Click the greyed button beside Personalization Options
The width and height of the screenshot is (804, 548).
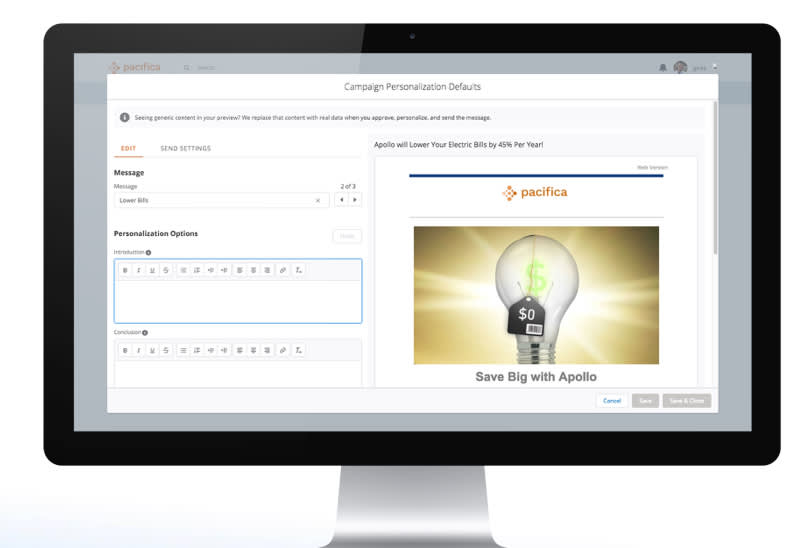pos(347,236)
